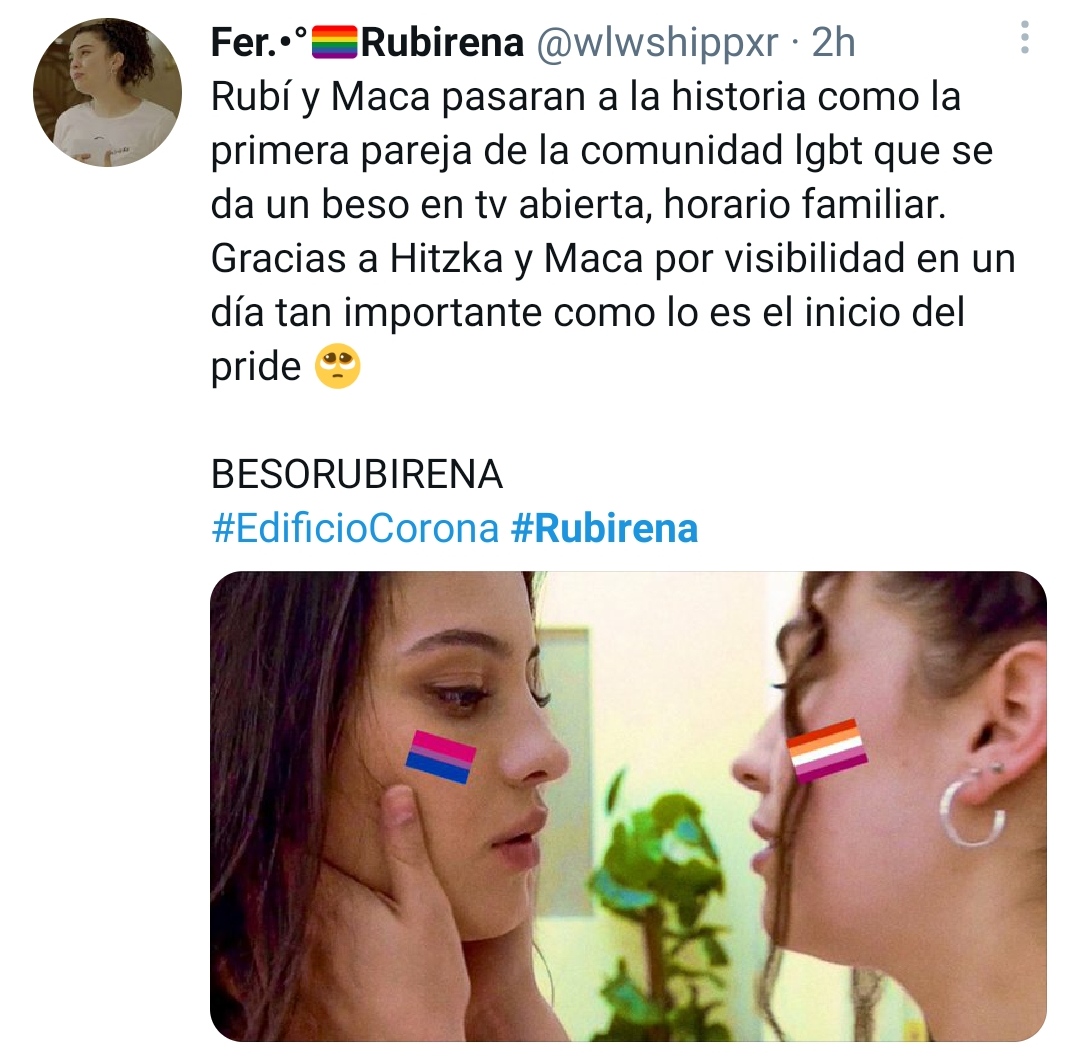Image resolution: width=1080 pixels, height=1062 pixels.
Task: Open the @wlwshippxr handle link
Action: pyautogui.click(x=657, y=43)
